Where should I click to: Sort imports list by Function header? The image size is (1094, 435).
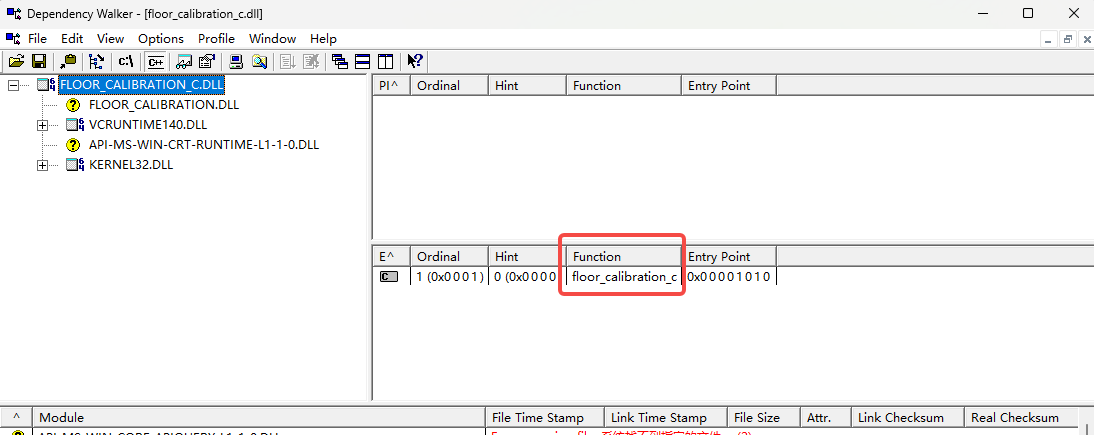623,86
